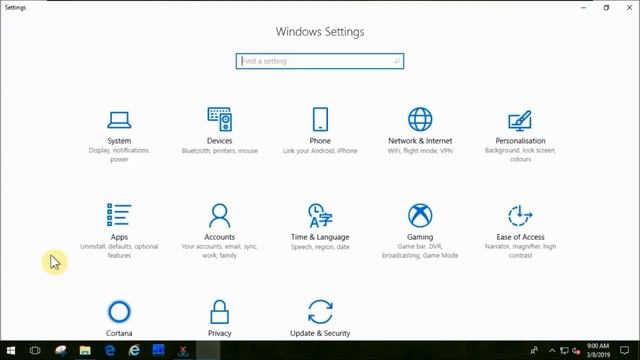
Task: Click the Phone label
Action: [x=320, y=141]
